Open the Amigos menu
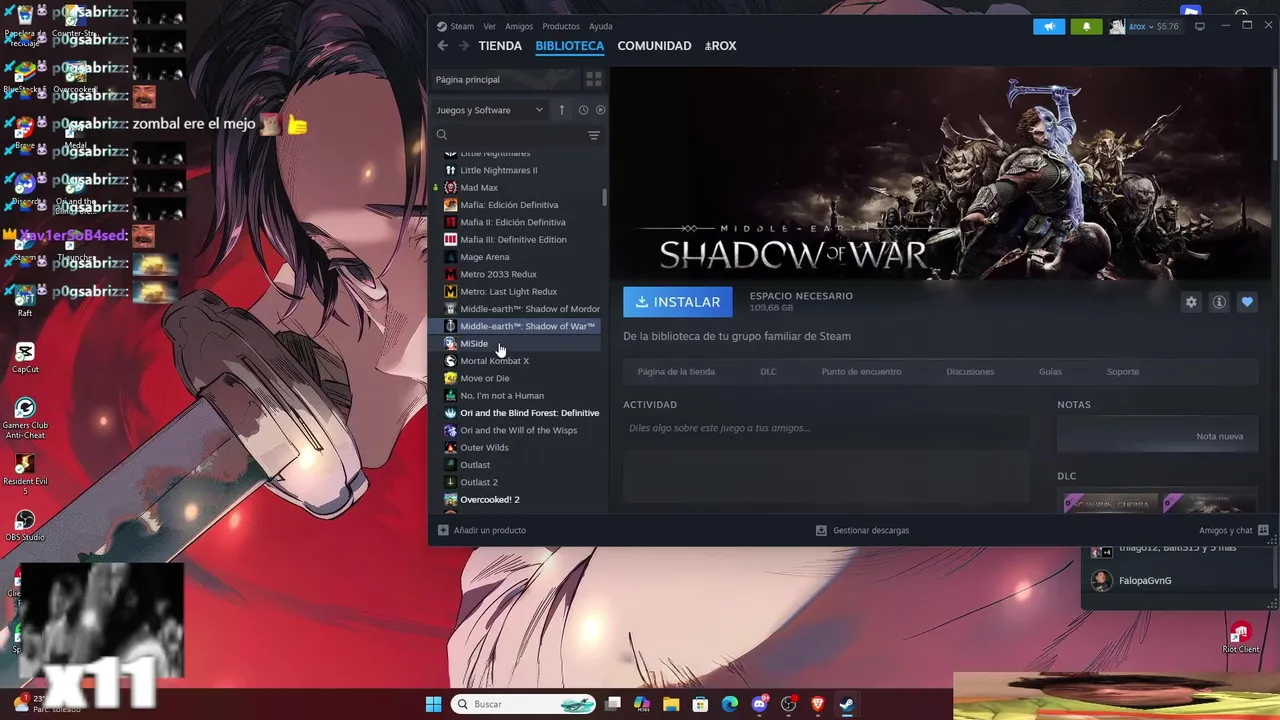 coord(519,26)
